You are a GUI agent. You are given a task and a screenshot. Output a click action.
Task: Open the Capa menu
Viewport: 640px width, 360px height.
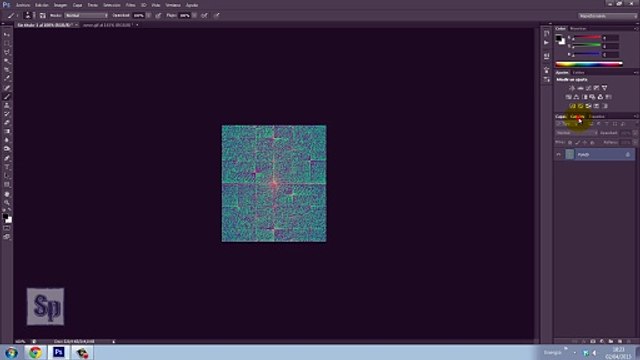(x=78, y=5)
